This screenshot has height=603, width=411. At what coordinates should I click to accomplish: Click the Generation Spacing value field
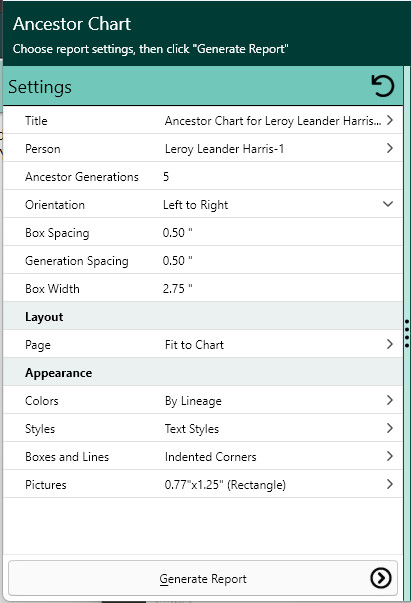coord(178,261)
